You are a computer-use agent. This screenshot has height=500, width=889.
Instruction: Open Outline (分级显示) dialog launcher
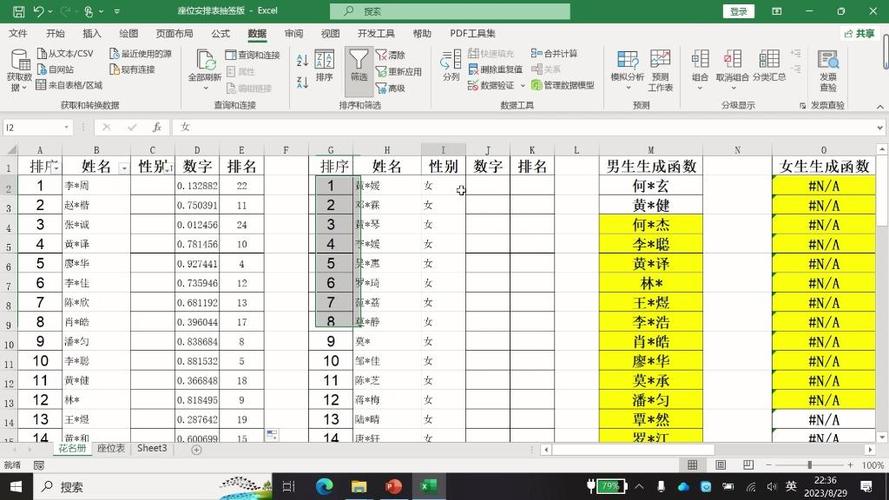point(802,106)
